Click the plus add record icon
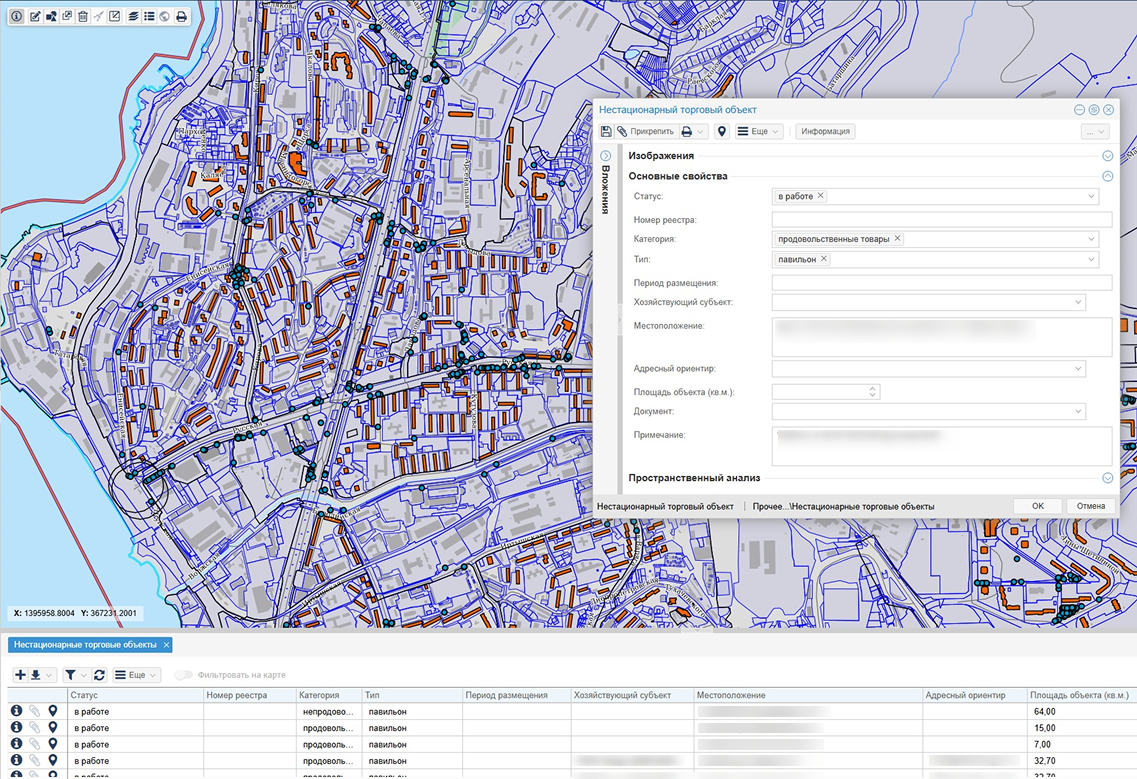The height and width of the screenshot is (779, 1137). 20,675
